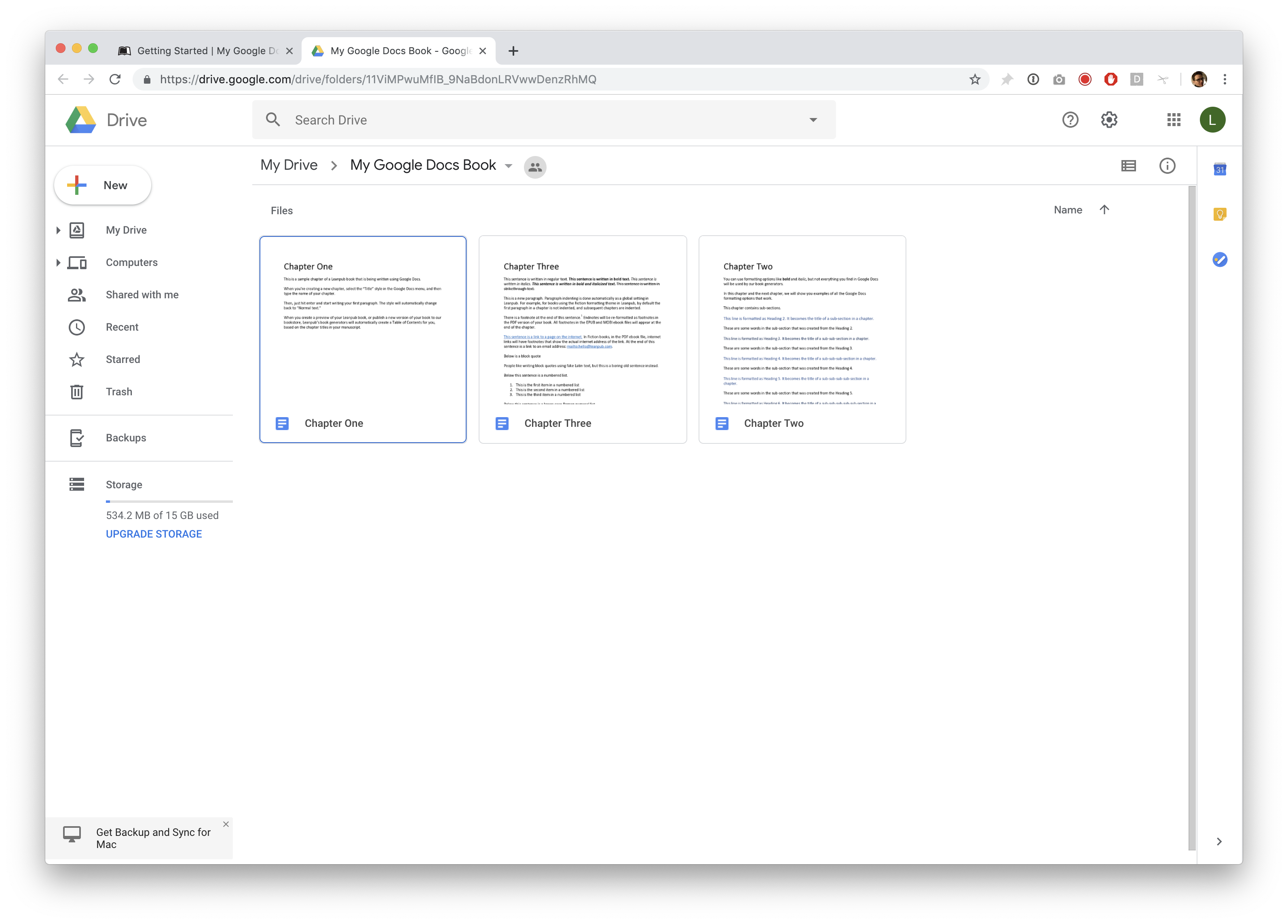Open Google Keep side panel icon
This screenshot has height=924, width=1288.
point(1219,214)
